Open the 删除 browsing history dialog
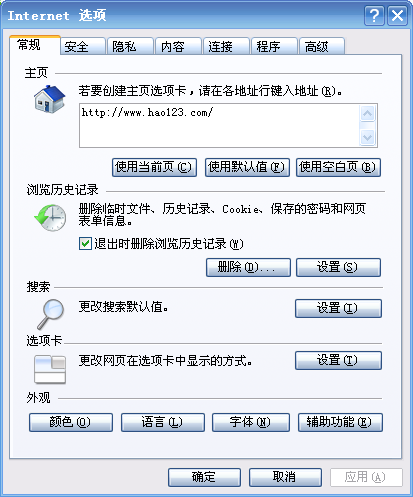Image resolution: width=413 pixels, height=497 pixels. coord(248,267)
